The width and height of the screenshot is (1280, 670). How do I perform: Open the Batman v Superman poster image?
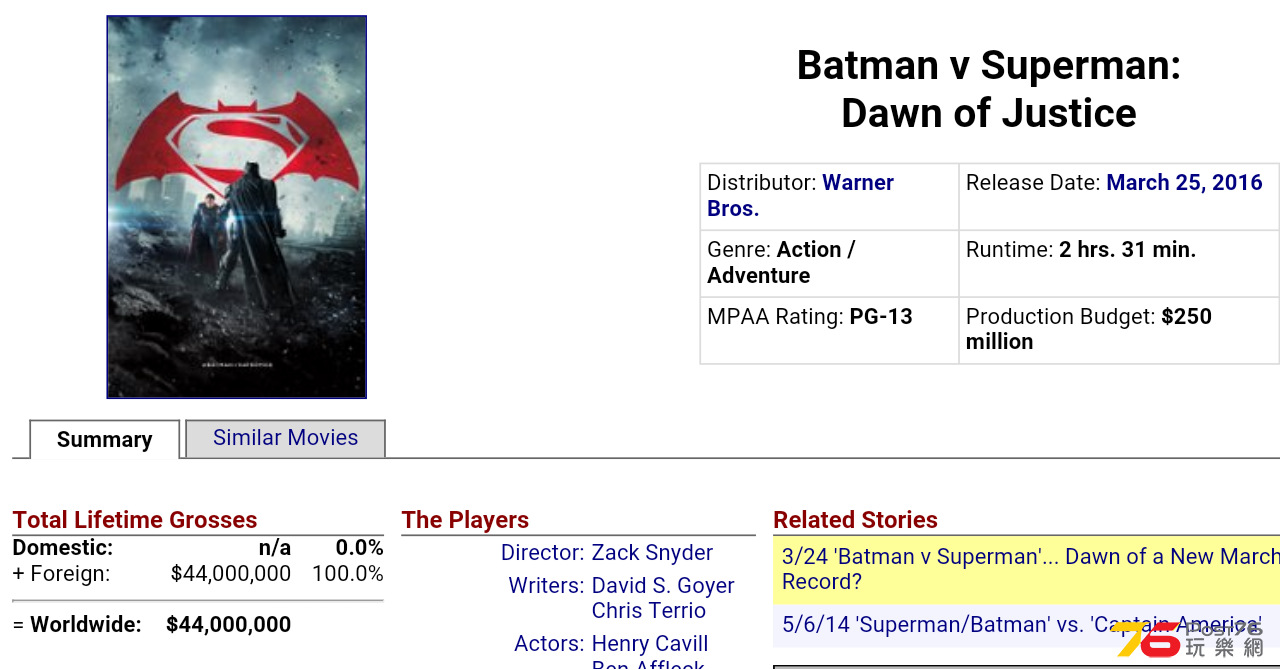(x=237, y=207)
